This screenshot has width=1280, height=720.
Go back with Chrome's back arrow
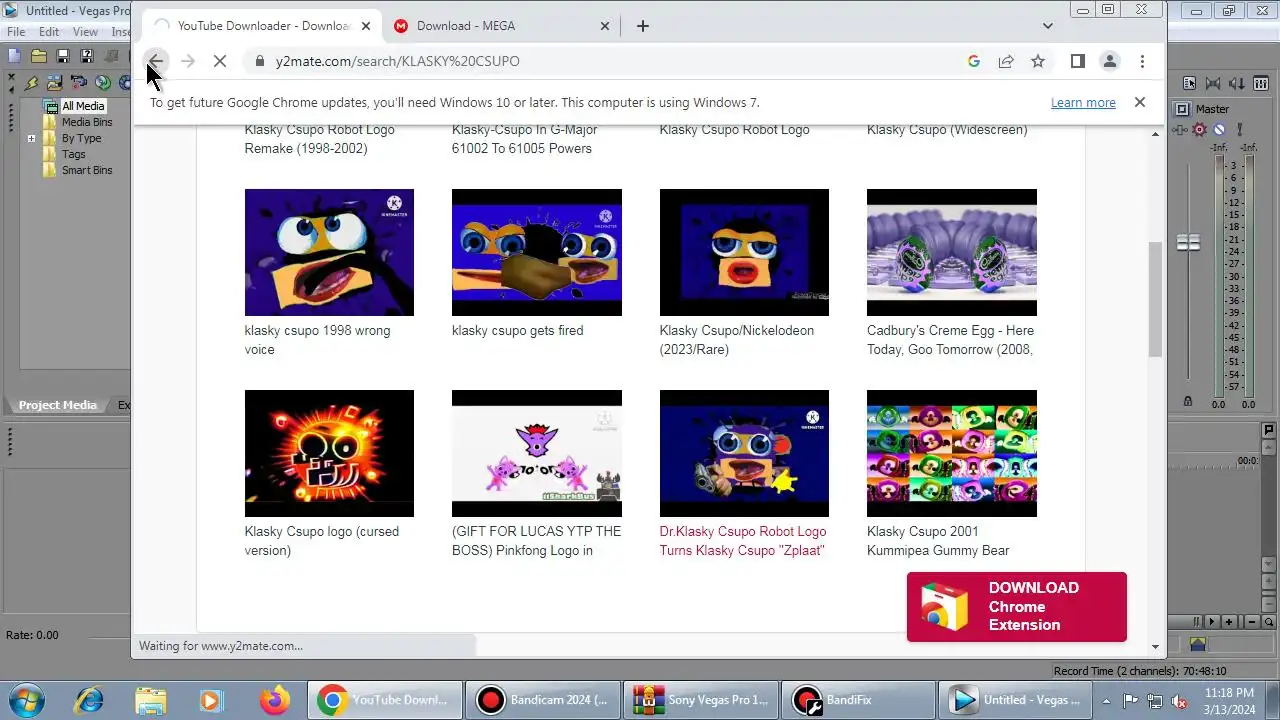pyautogui.click(x=156, y=61)
